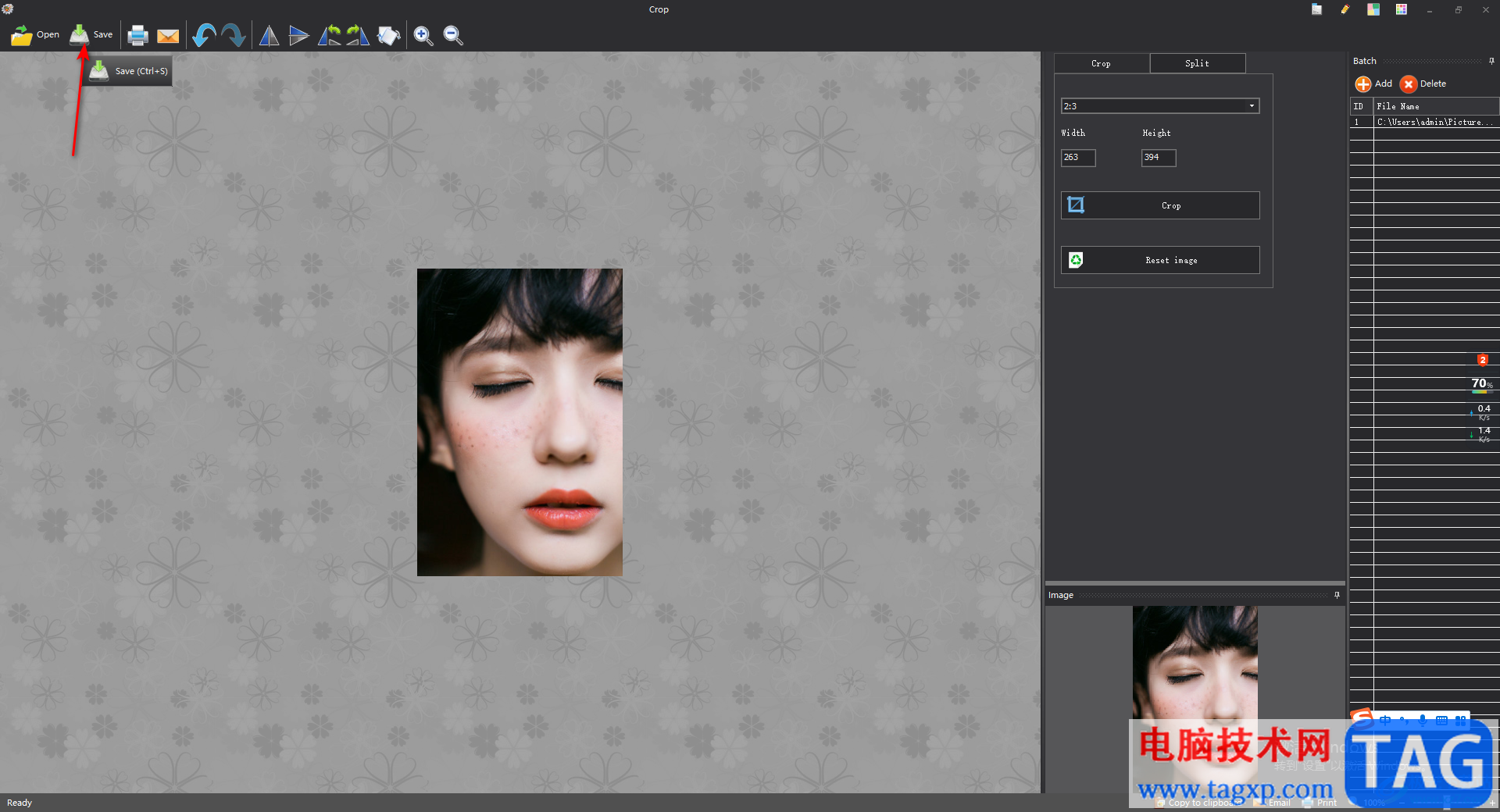1500x812 pixels.
Task: Switch to the Split tab
Action: click(x=1197, y=63)
